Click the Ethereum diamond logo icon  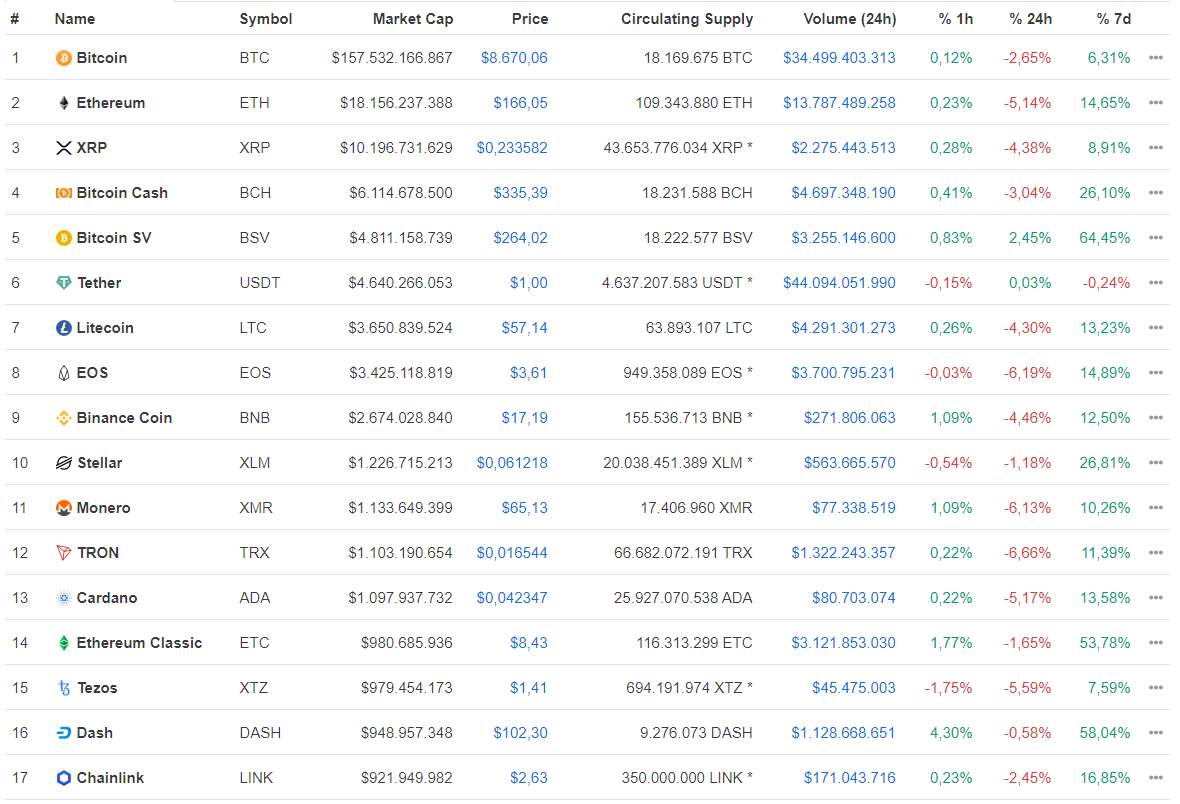pos(64,103)
